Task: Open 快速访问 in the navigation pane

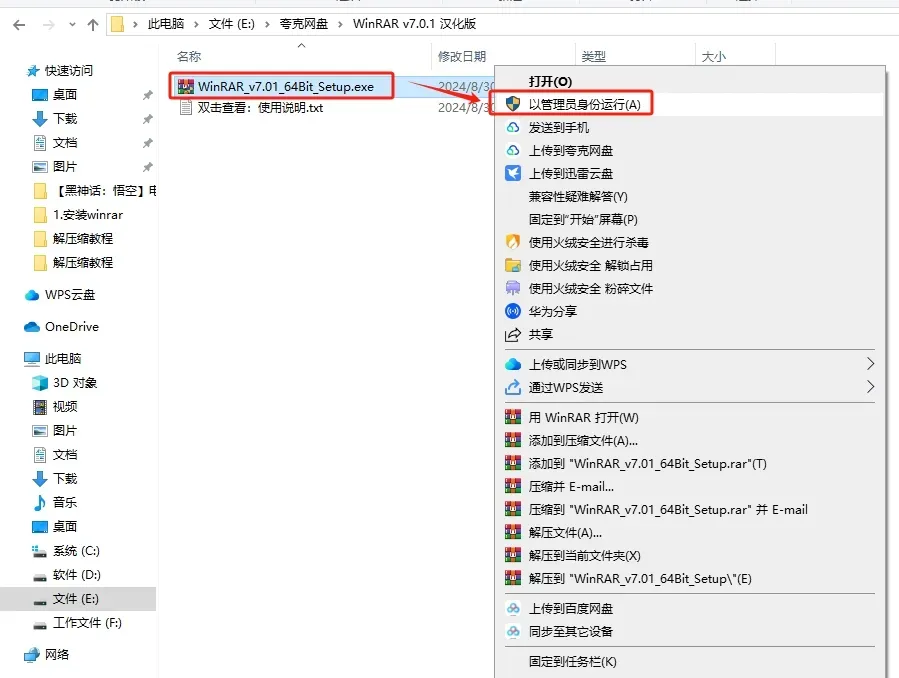Action: [x=69, y=70]
